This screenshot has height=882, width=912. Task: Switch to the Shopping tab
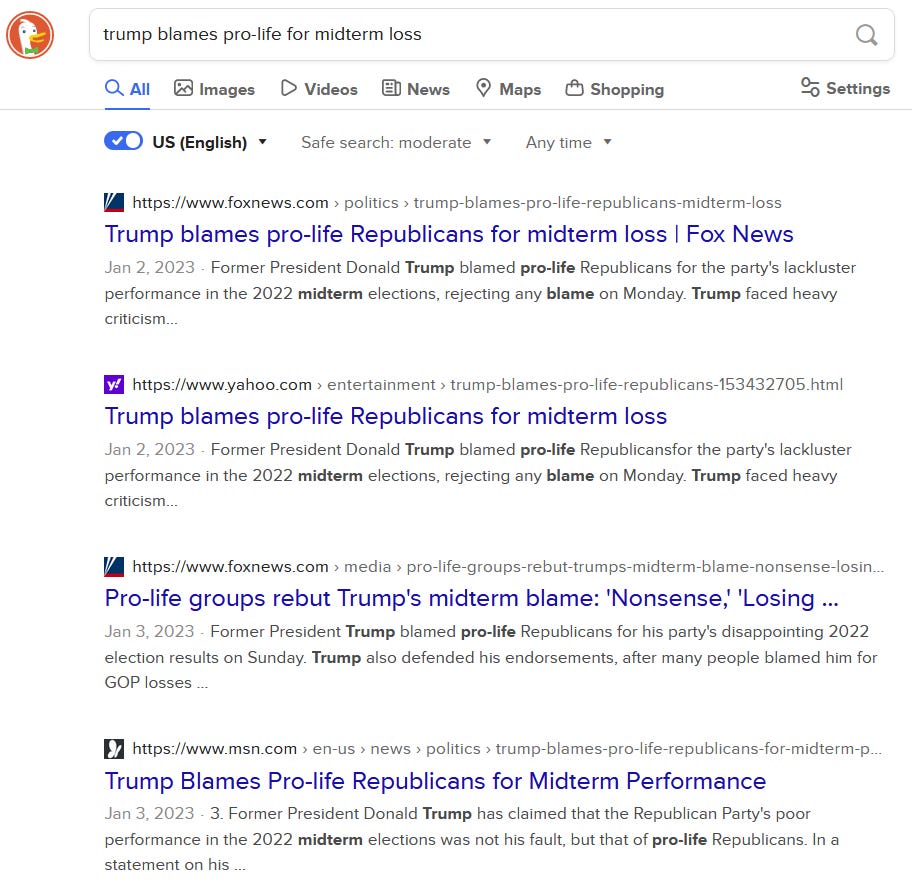pos(615,89)
